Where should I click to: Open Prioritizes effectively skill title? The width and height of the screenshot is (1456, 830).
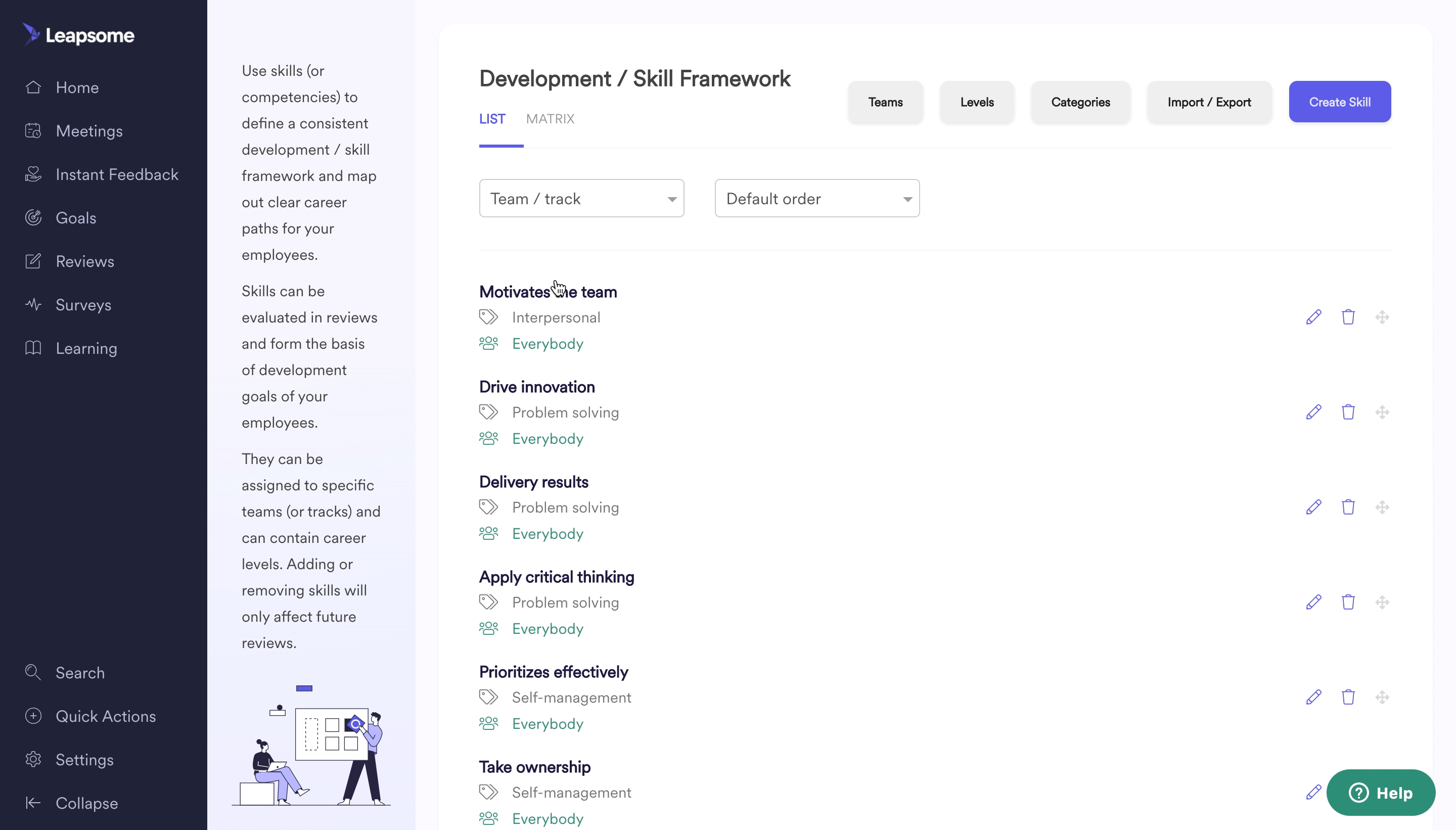coord(553,671)
